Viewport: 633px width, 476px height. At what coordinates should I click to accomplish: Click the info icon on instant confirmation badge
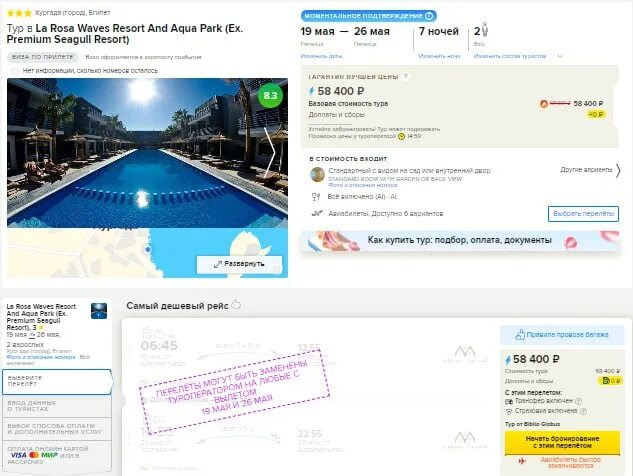pyautogui.click(x=429, y=16)
